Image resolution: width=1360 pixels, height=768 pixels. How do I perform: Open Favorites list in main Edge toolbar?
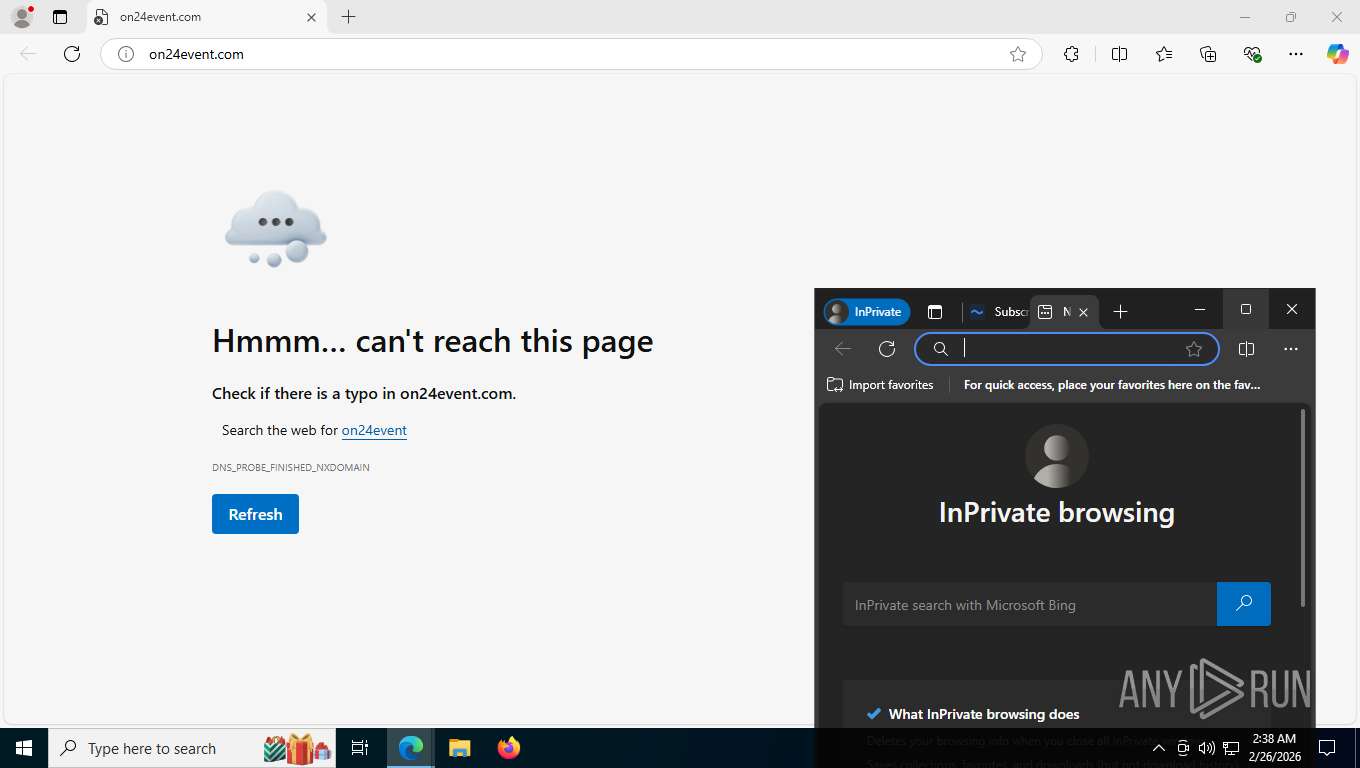[x=1164, y=54]
